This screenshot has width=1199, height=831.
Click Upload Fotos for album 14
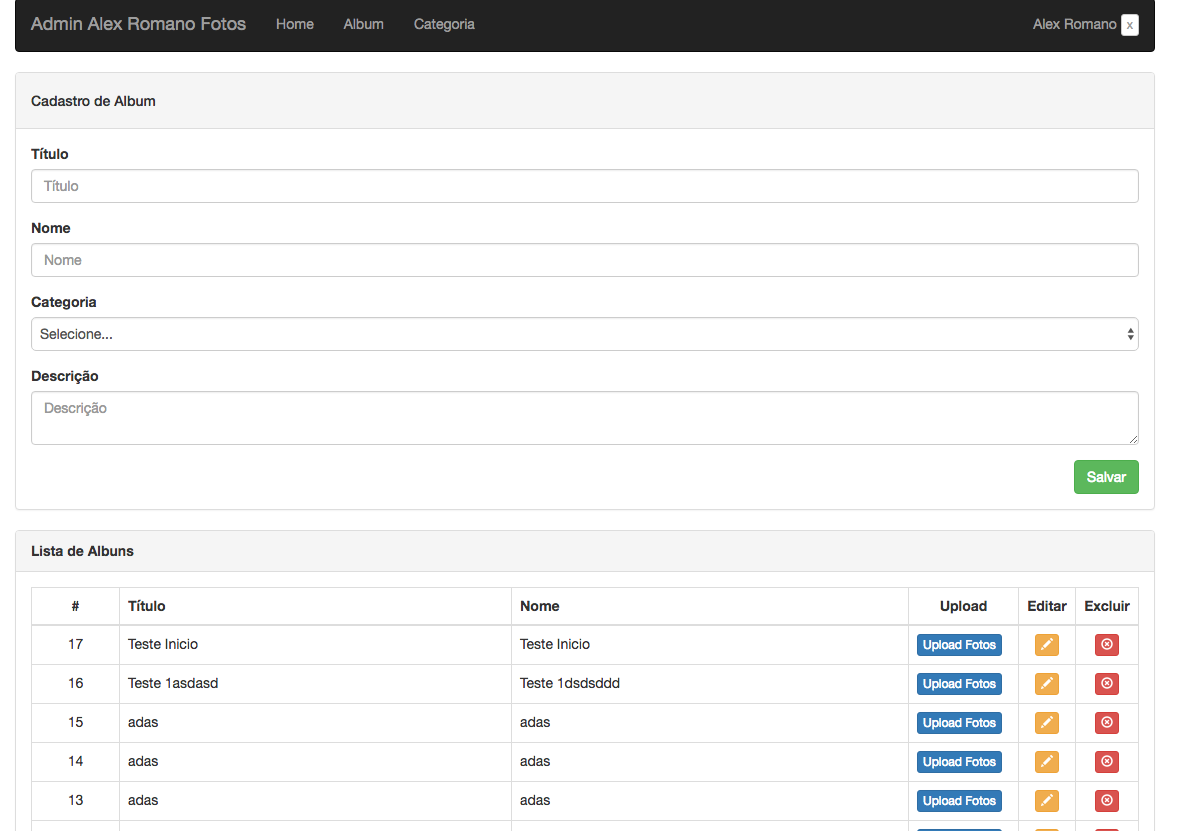[x=959, y=761]
